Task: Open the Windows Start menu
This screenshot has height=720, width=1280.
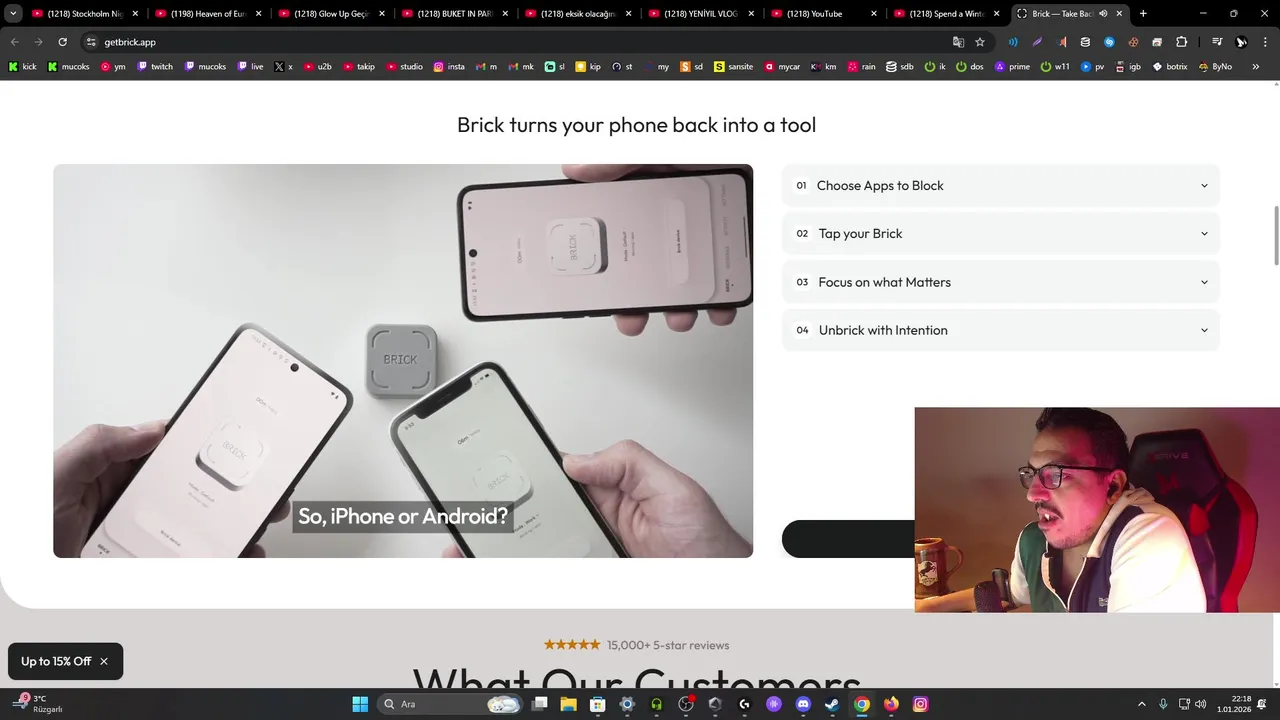Action: coord(360,704)
